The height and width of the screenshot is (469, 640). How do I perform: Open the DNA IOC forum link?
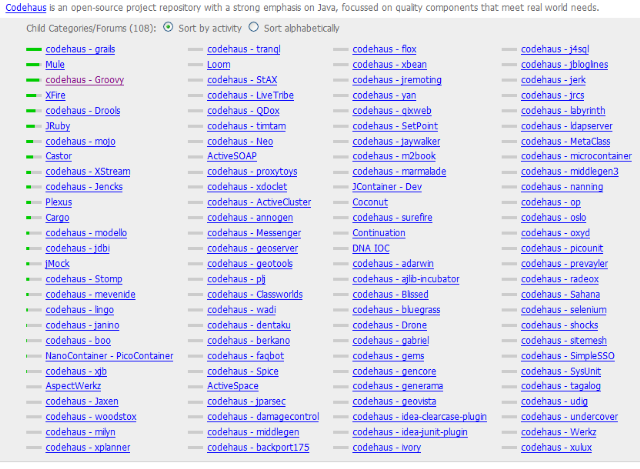[371, 249]
